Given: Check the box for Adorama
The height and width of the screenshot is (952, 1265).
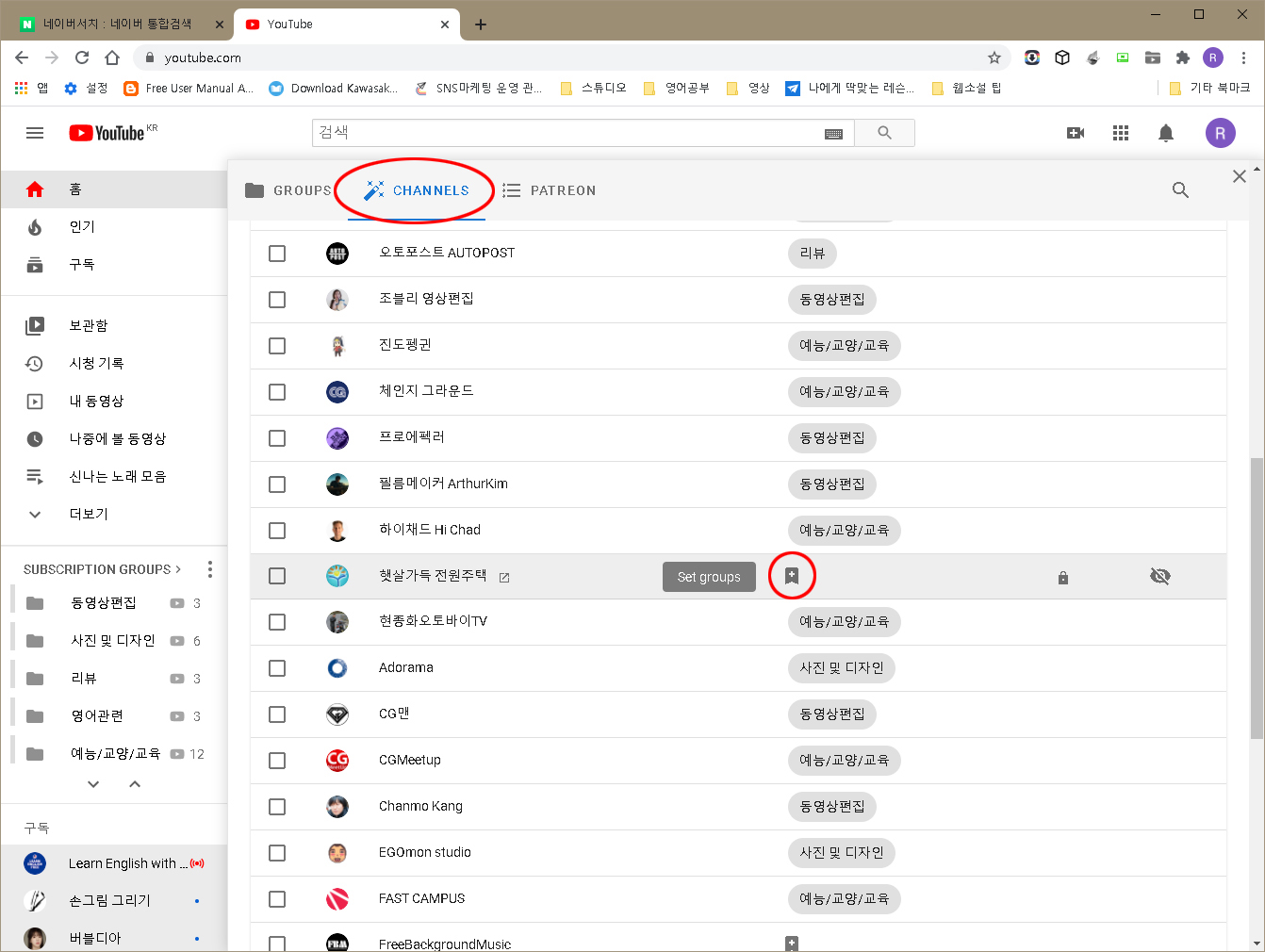Looking at the screenshot, I should click(277, 668).
